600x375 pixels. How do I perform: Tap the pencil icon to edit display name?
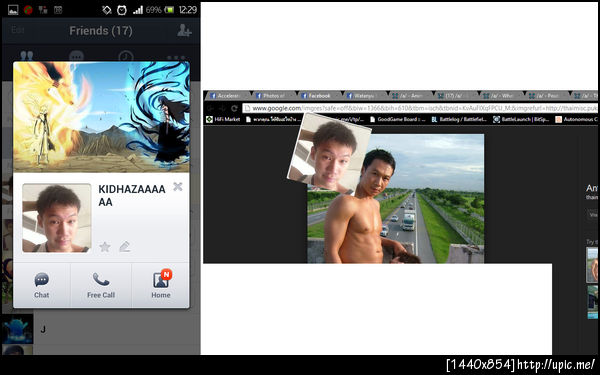click(x=125, y=247)
